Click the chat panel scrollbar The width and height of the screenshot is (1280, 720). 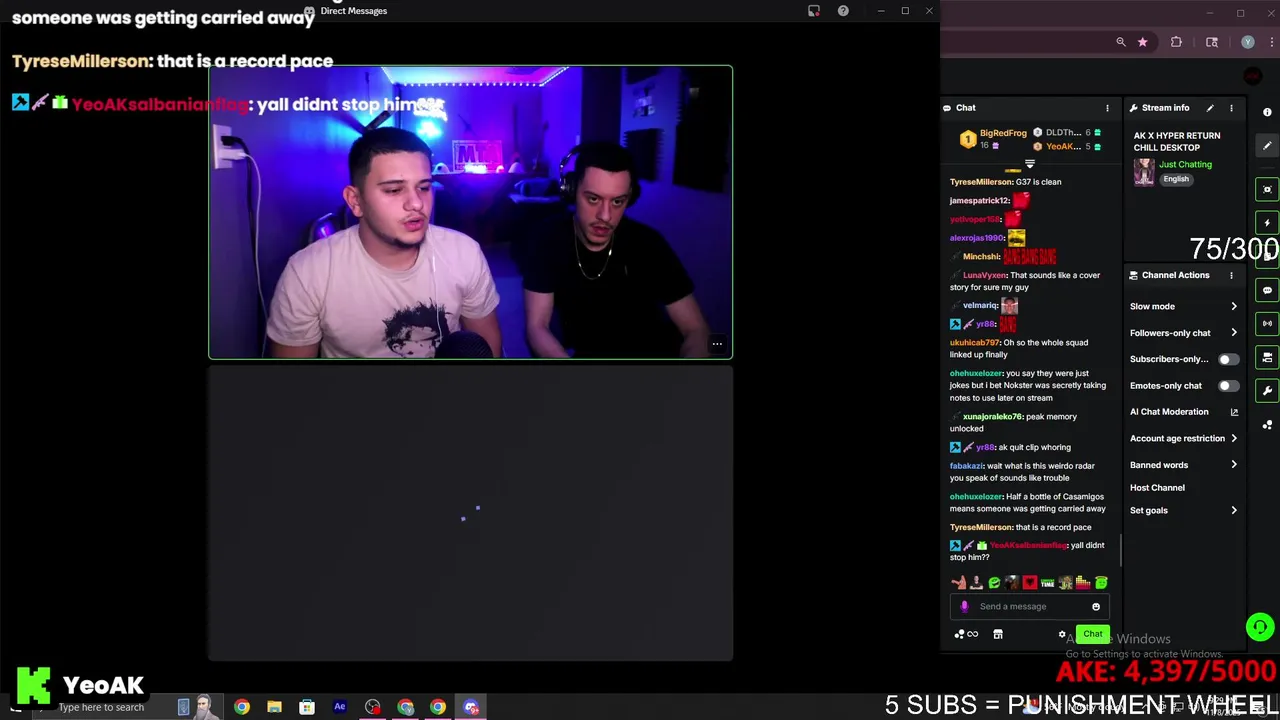[1121, 548]
